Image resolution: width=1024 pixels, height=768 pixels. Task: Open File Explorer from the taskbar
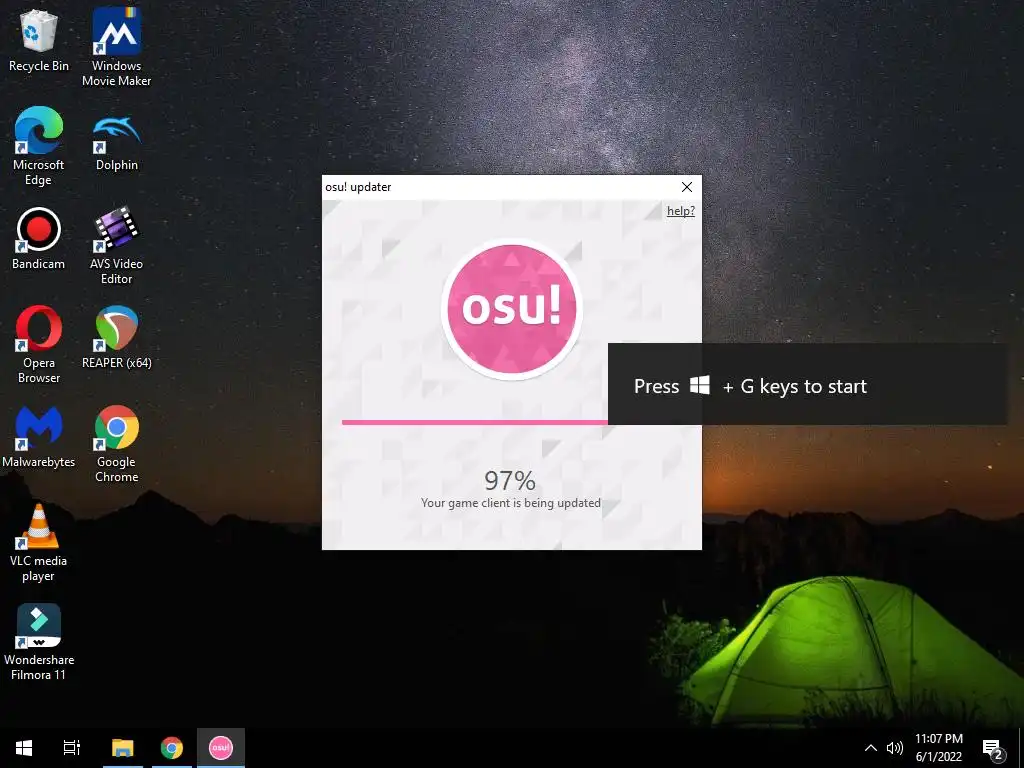pyautogui.click(x=123, y=748)
